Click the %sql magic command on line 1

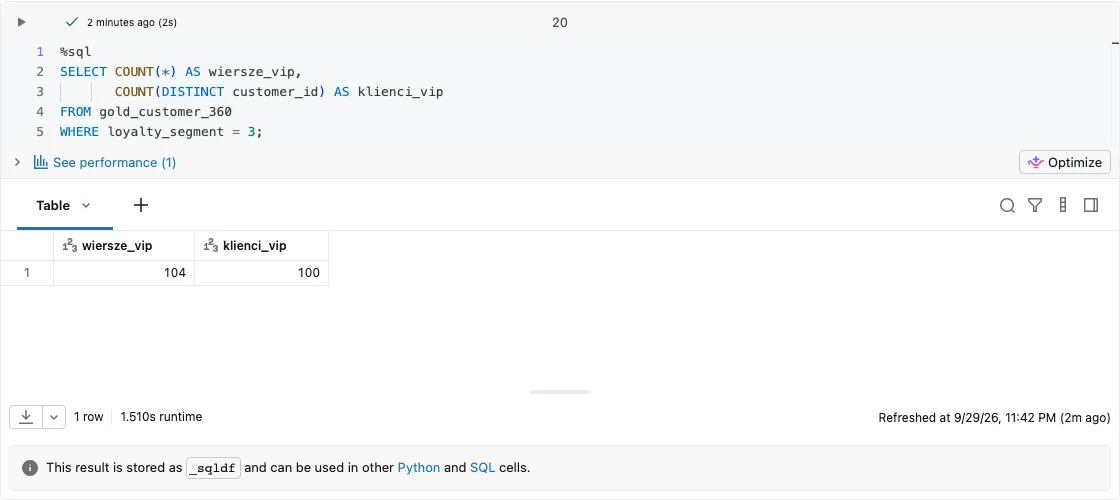click(x=76, y=51)
